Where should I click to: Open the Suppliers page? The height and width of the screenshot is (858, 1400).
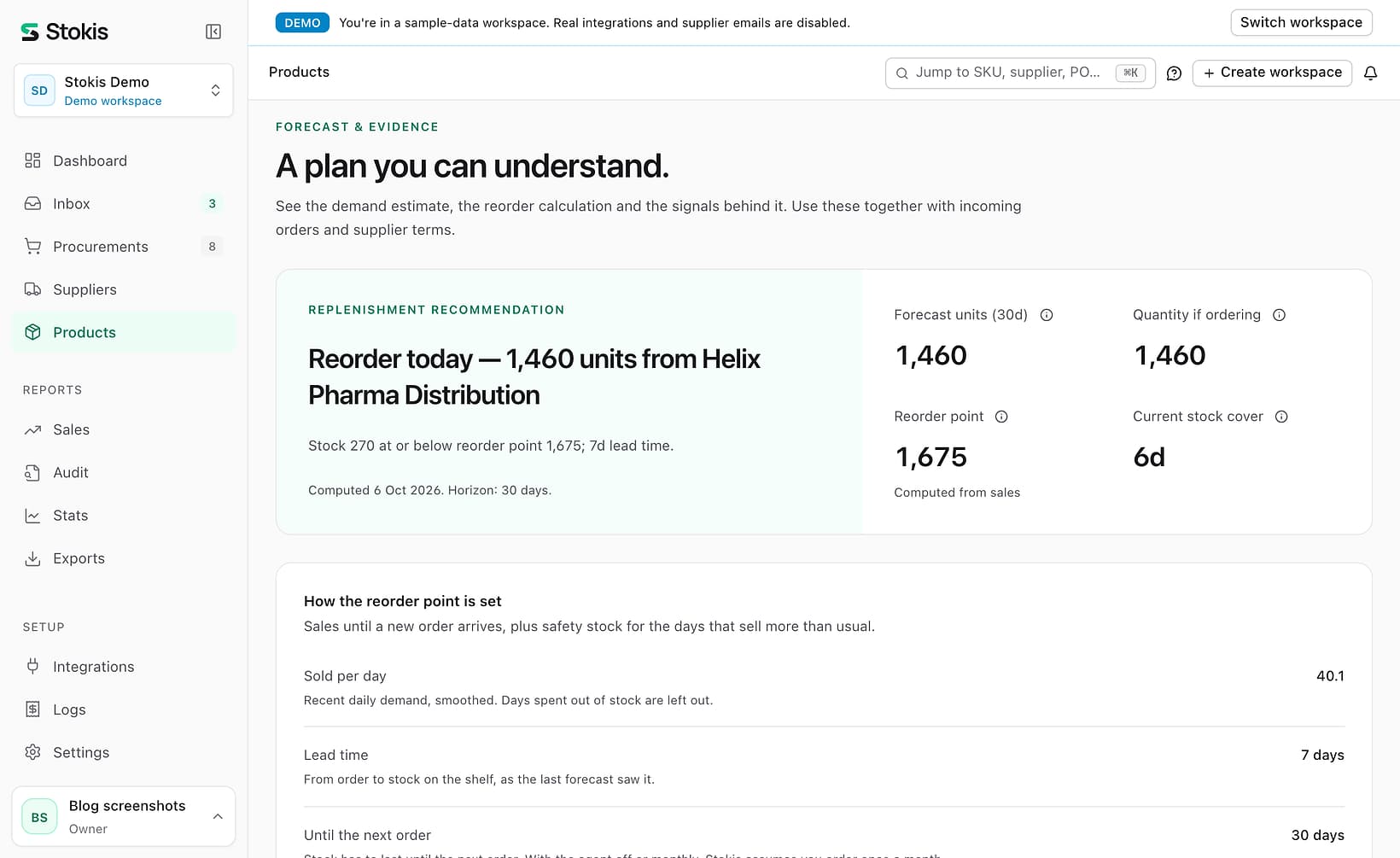point(124,289)
